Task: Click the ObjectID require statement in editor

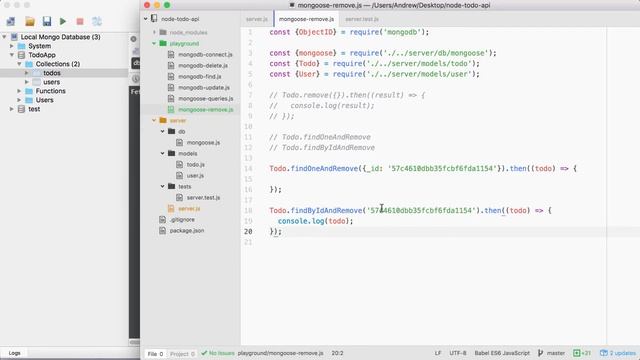Action: tap(349, 32)
